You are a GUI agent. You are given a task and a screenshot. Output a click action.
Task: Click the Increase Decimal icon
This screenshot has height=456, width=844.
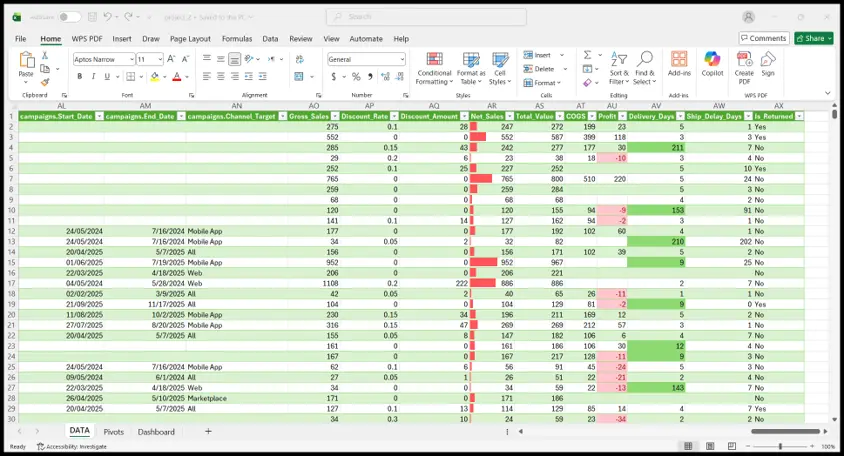[385, 77]
